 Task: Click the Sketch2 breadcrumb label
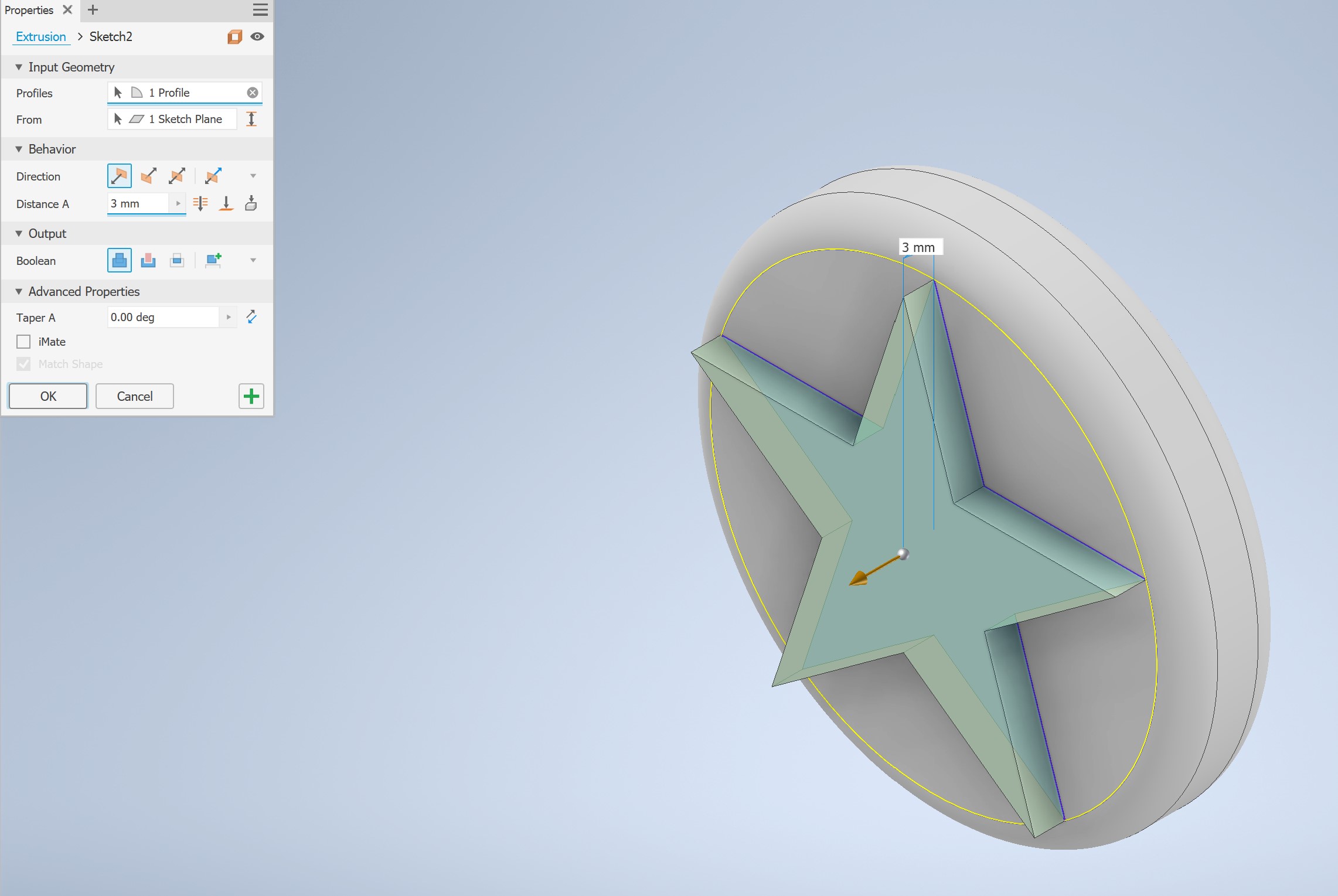point(111,36)
